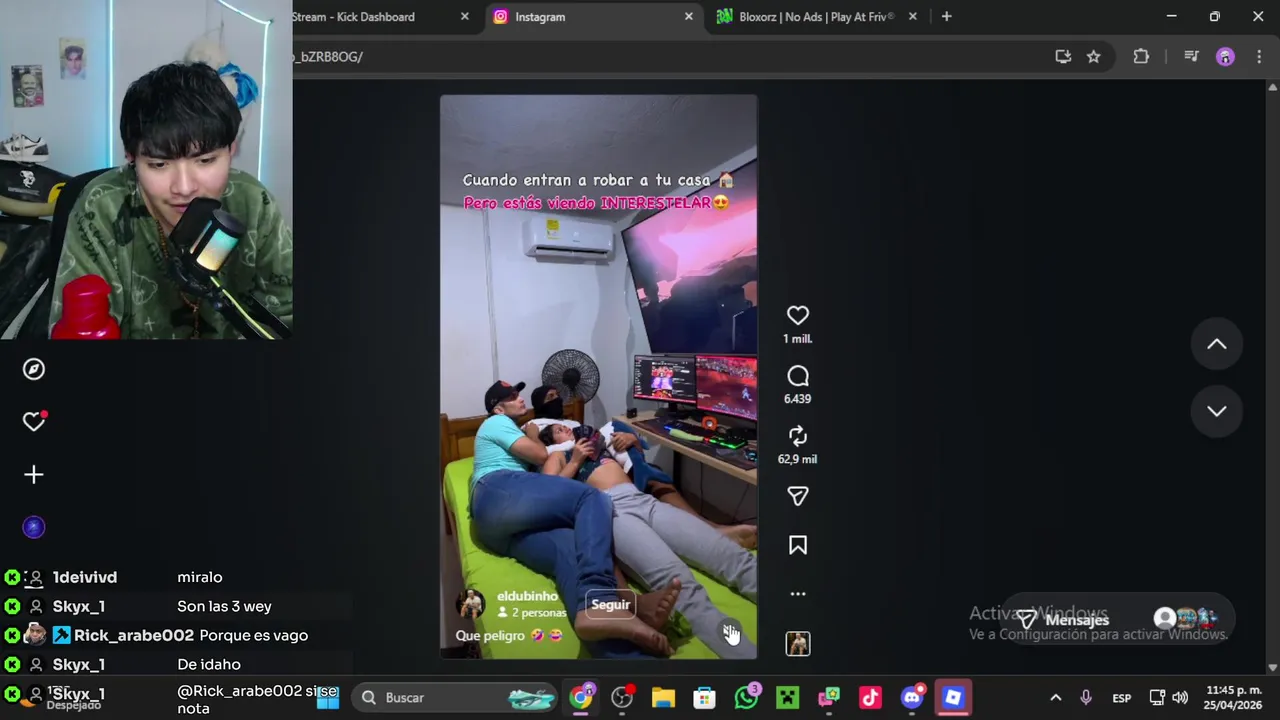Open the reel's three-dot more options
The width and height of the screenshot is (1280, 720).
pyautogui.click(x=797, y=594)
